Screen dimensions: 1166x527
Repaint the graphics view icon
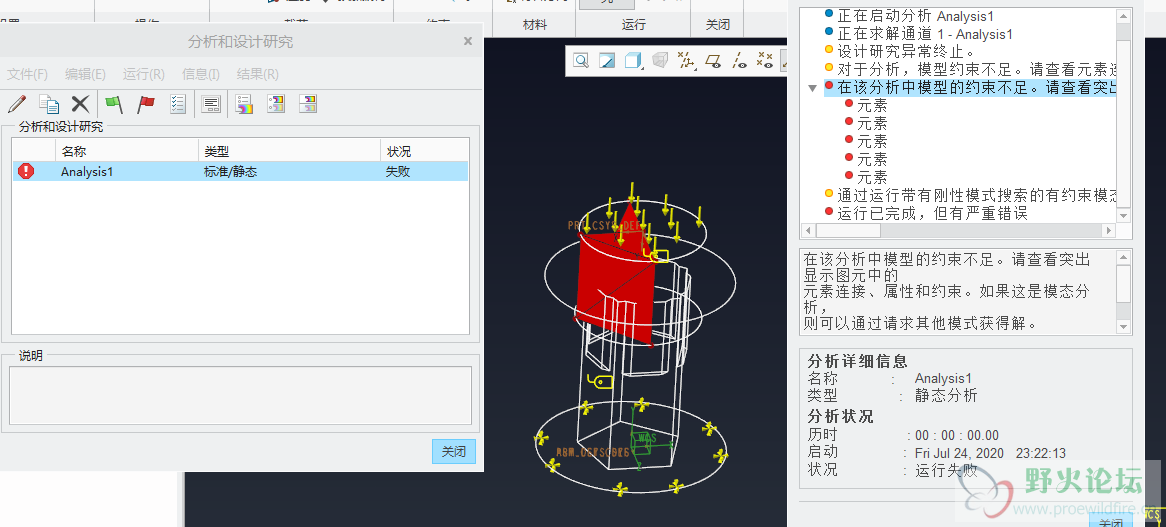pyautogui.click(x=607, y=61)
